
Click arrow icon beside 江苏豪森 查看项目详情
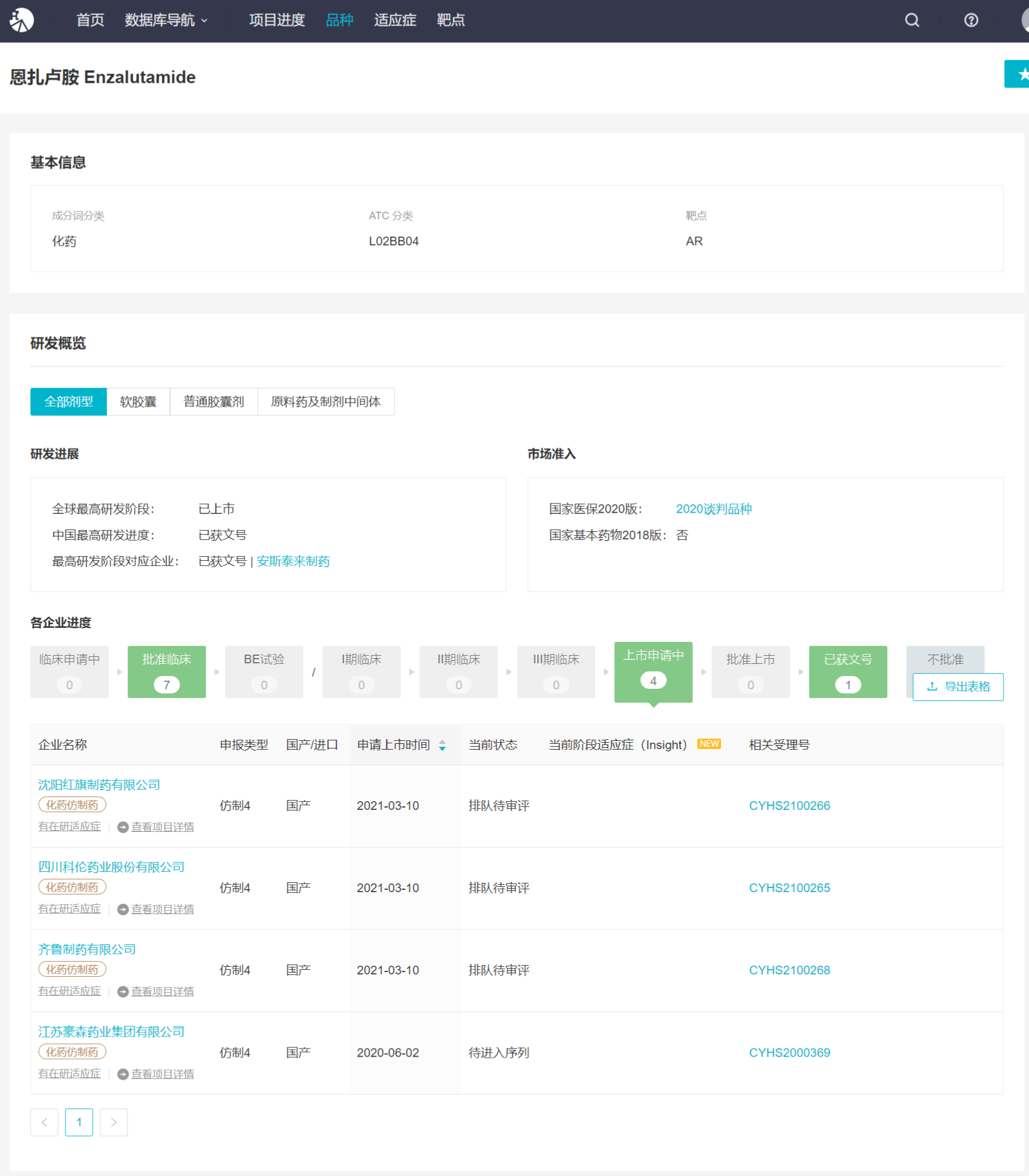point(123,1075)
